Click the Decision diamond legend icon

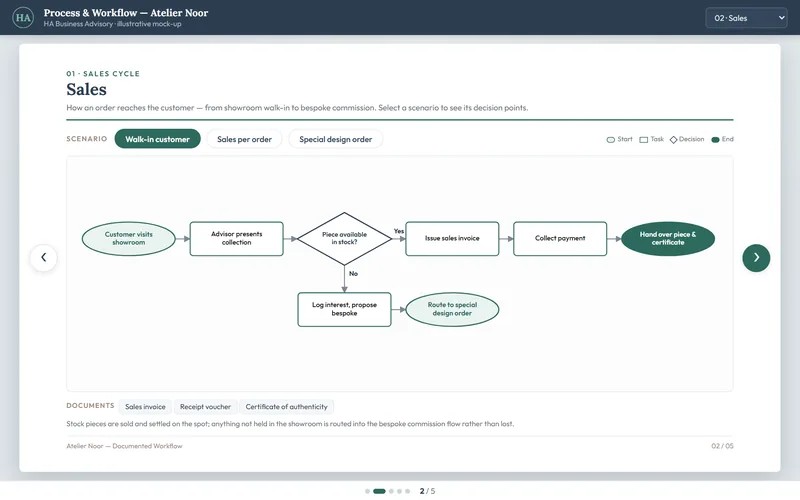(673, 139)
